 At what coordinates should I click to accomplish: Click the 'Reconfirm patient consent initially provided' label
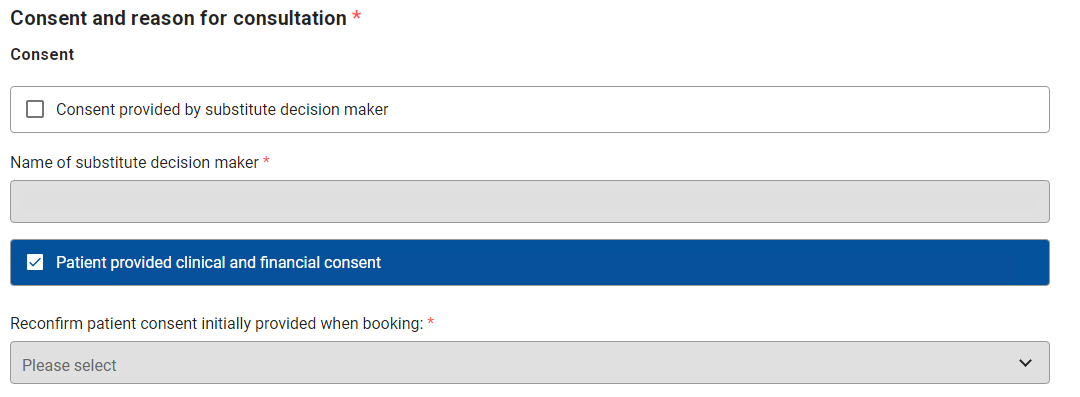216,324
